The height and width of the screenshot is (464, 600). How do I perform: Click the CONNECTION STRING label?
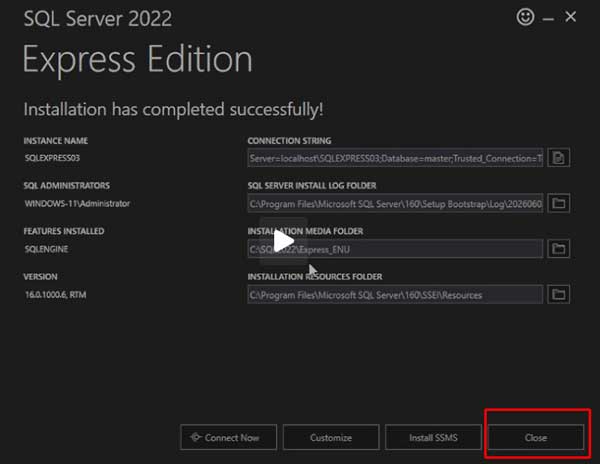(289, 141)
